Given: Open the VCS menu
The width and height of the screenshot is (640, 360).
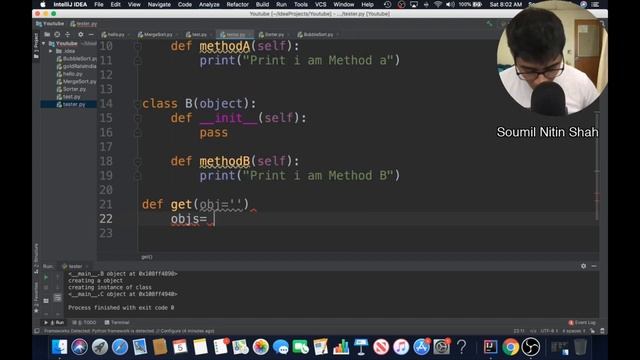Looking at the screenshot, I should point(320,4).
